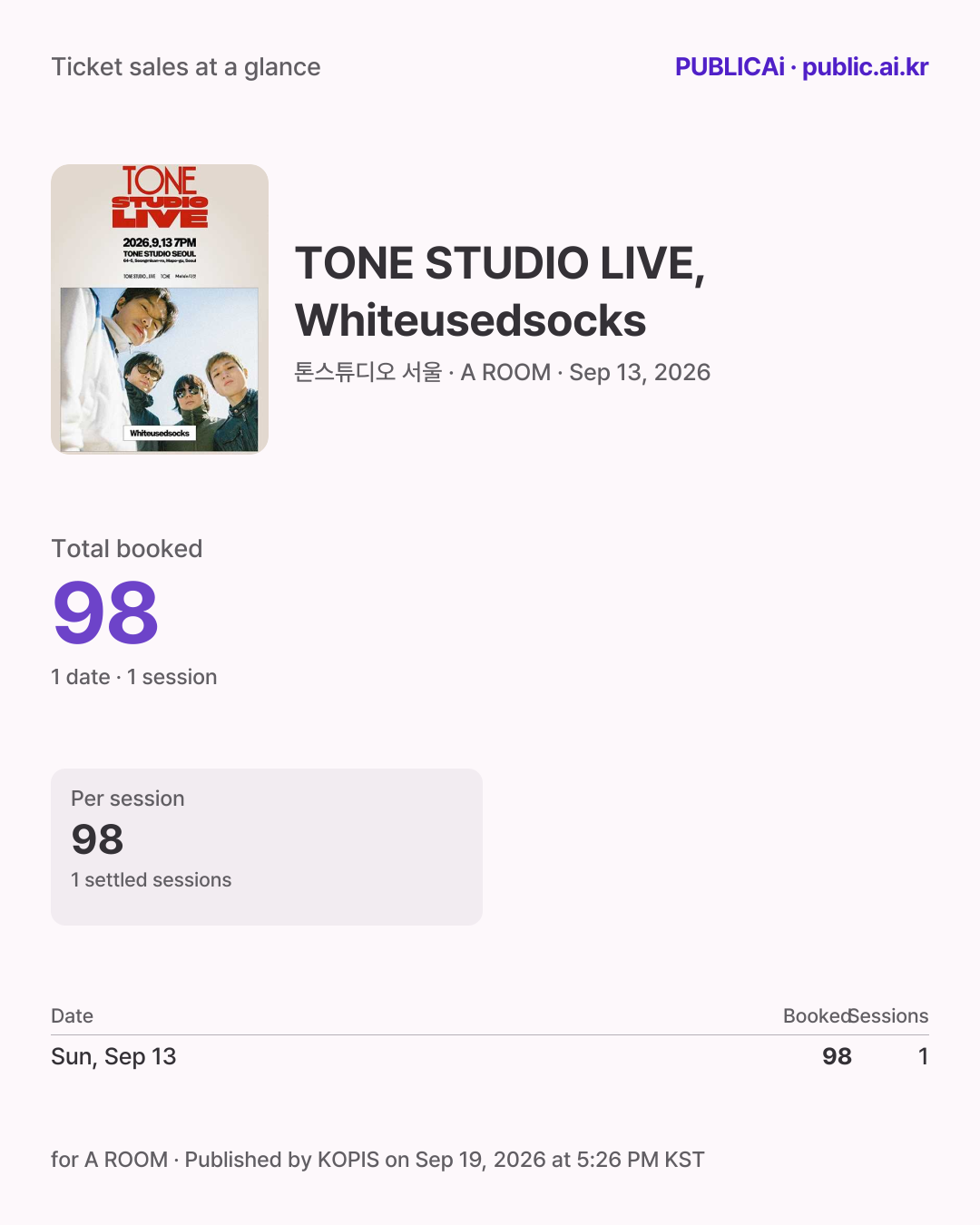Click the venue and date subtitle line
The image size is (980, 1225).
[503, 372]
